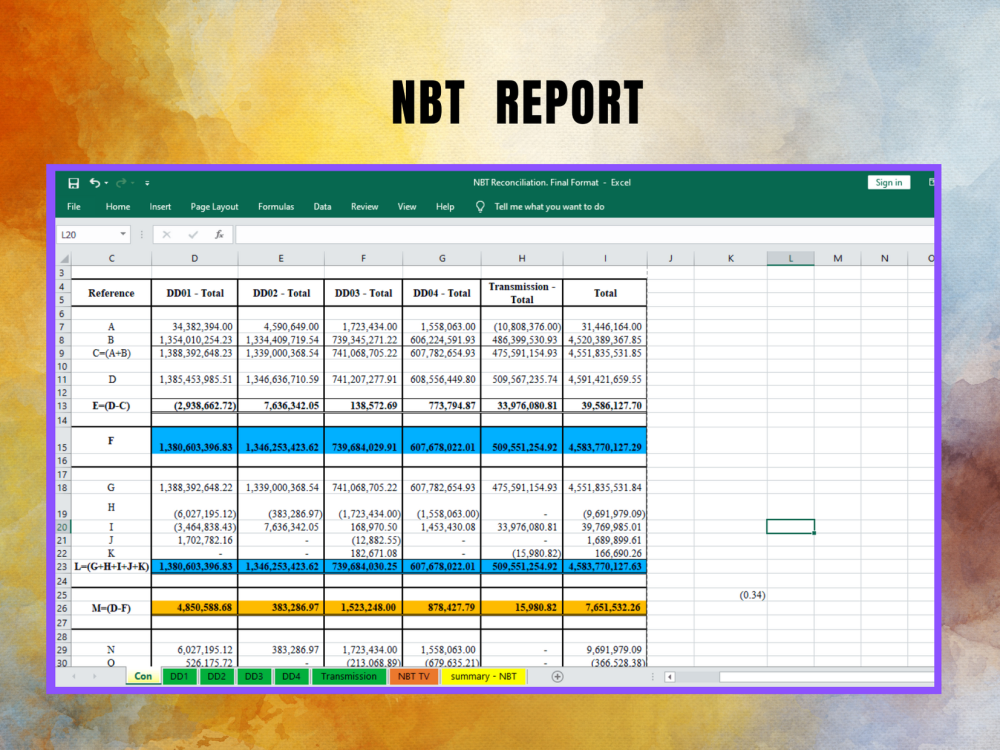Expand the Name Box dropdown arrow
The width and height of the screenshot is (1000, 750).
123,234
